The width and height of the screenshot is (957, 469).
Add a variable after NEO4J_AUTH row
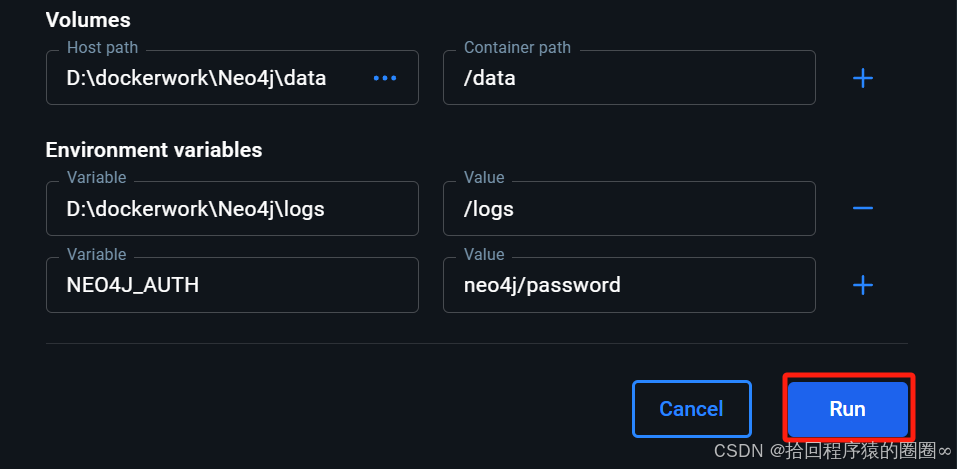coord(862,285)
